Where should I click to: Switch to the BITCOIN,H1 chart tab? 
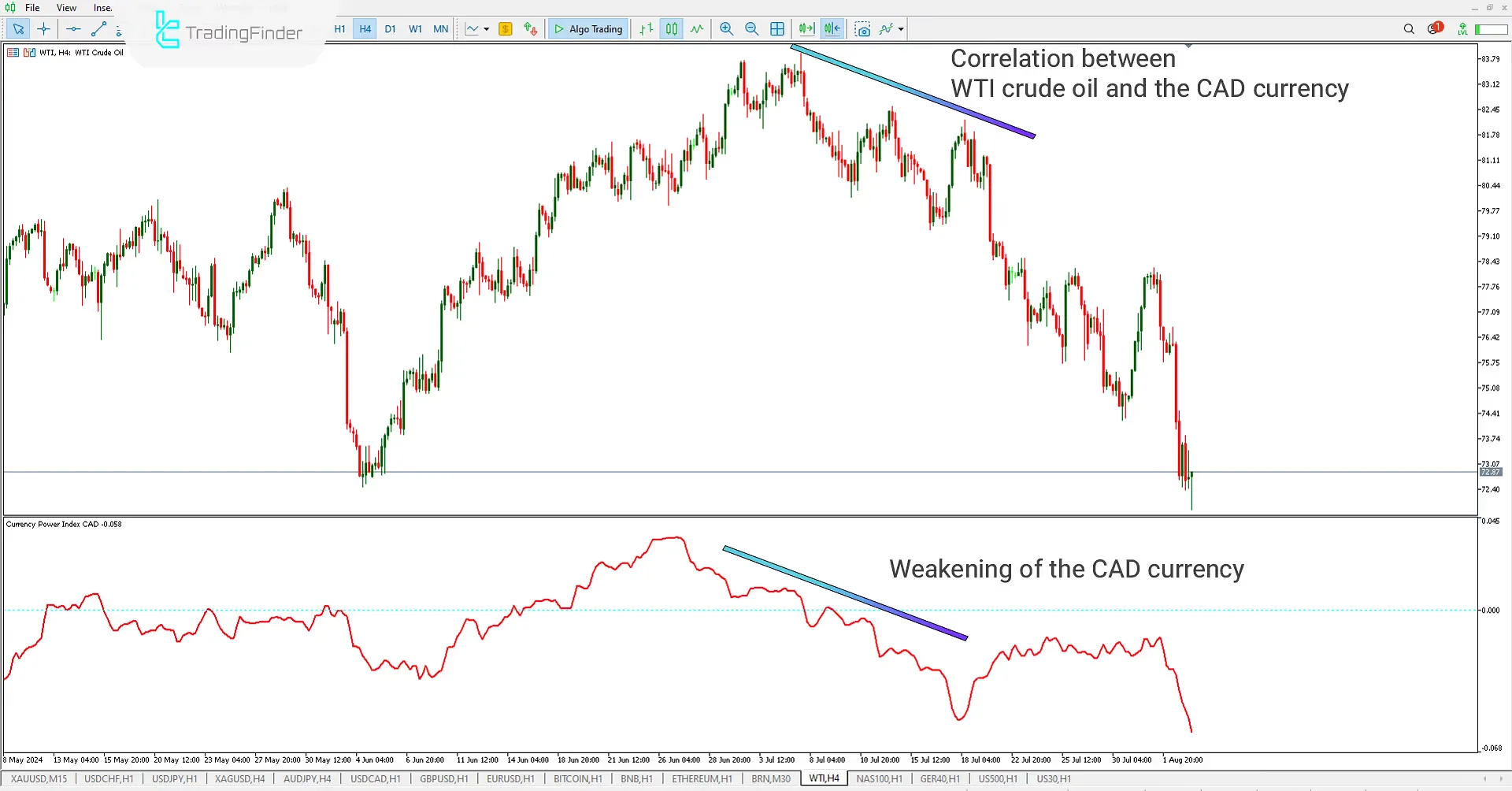[577, 778]
